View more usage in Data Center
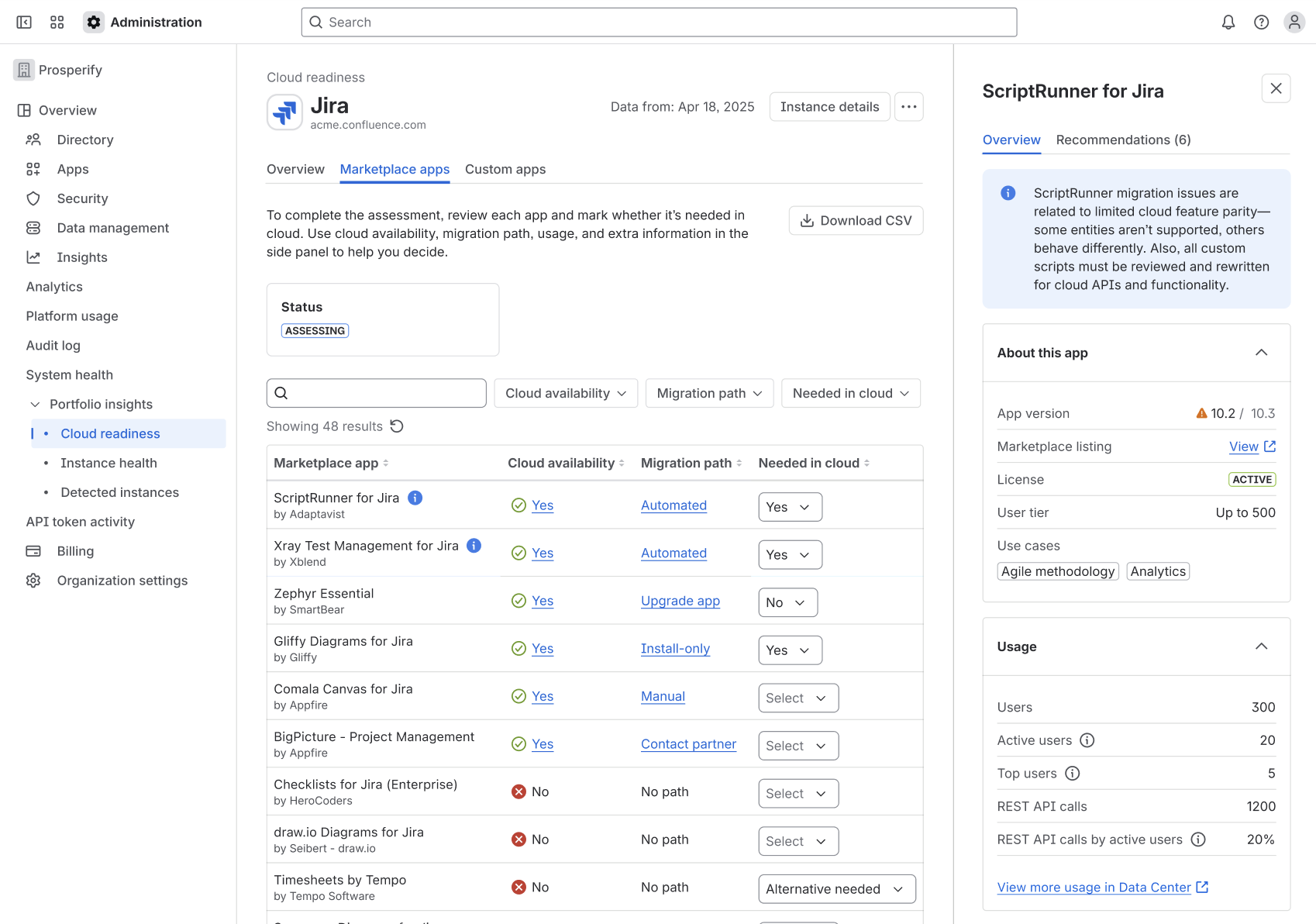 click(1094, 887)
